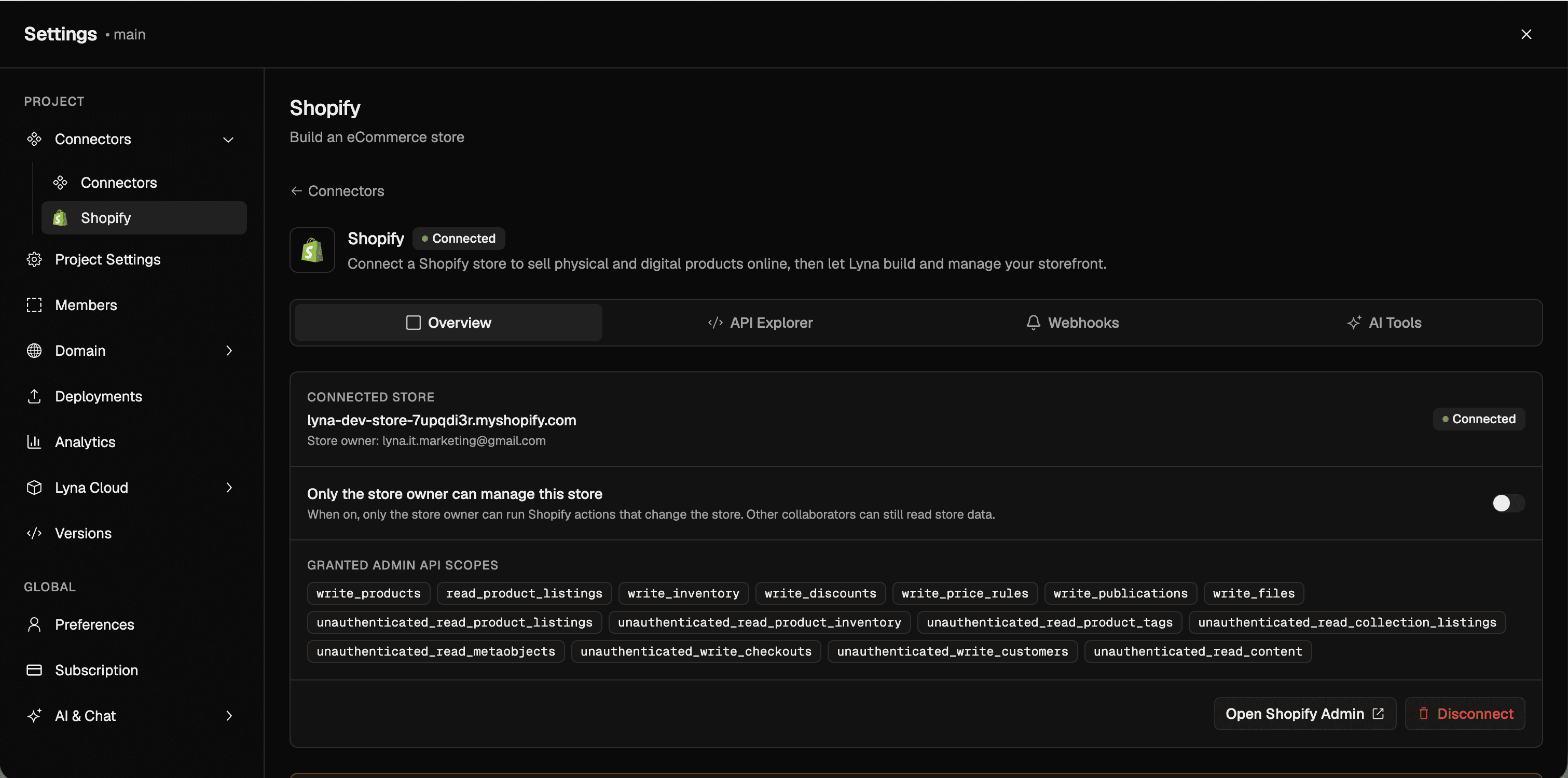Click the write_files scope chip
Viewport: 1568px width, 778px height.
click(1254, 593)
